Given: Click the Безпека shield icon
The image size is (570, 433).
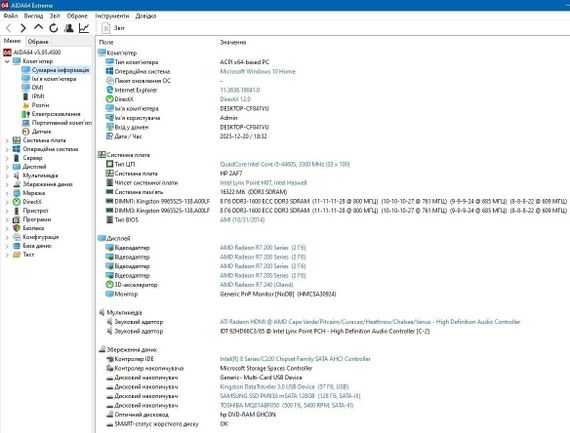Looking at the screenshot, I should (16, 228).
